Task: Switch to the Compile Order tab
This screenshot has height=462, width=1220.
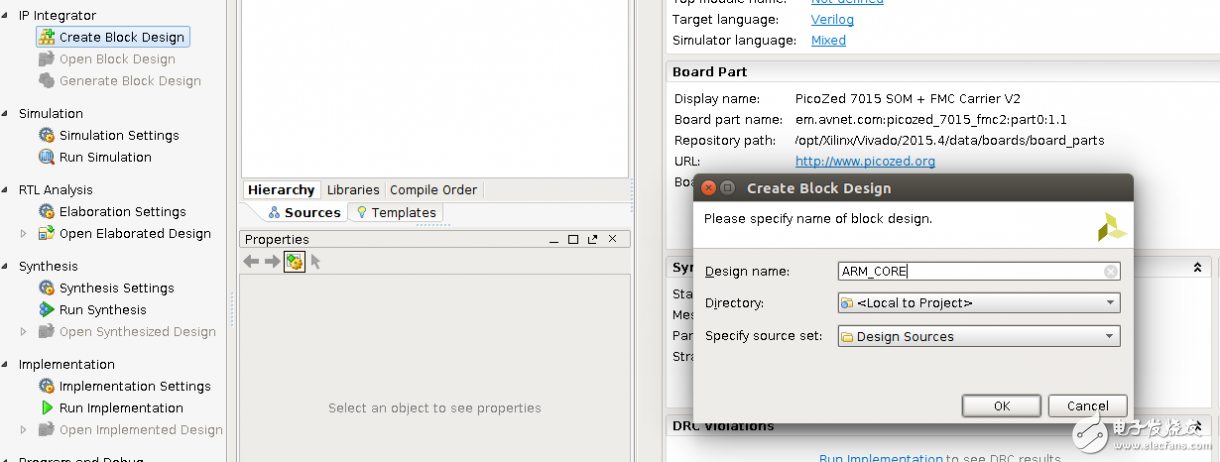Action: coord(433,190)
